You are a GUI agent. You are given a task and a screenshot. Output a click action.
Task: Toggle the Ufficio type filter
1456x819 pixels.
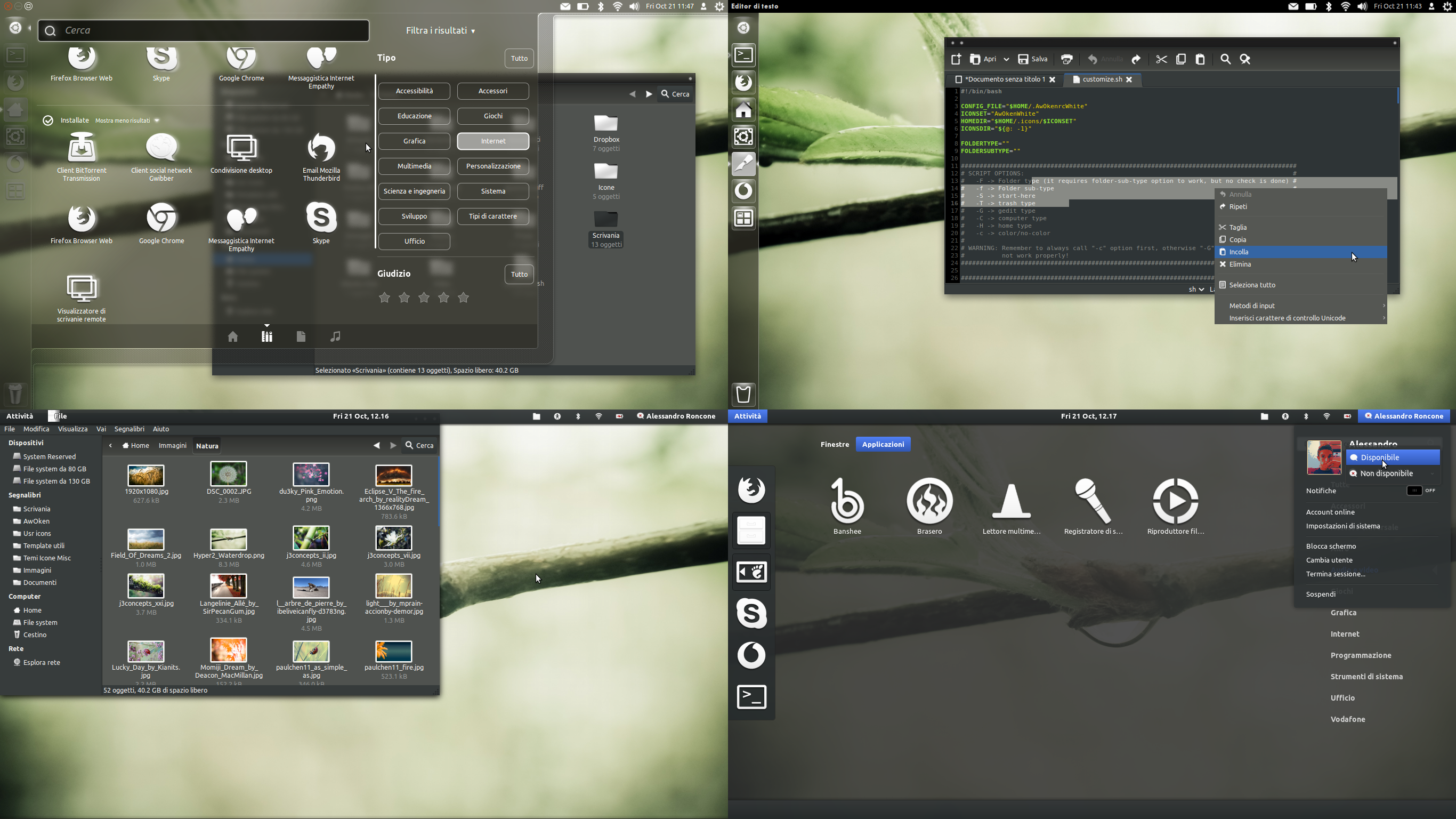[x=414, y=242]
